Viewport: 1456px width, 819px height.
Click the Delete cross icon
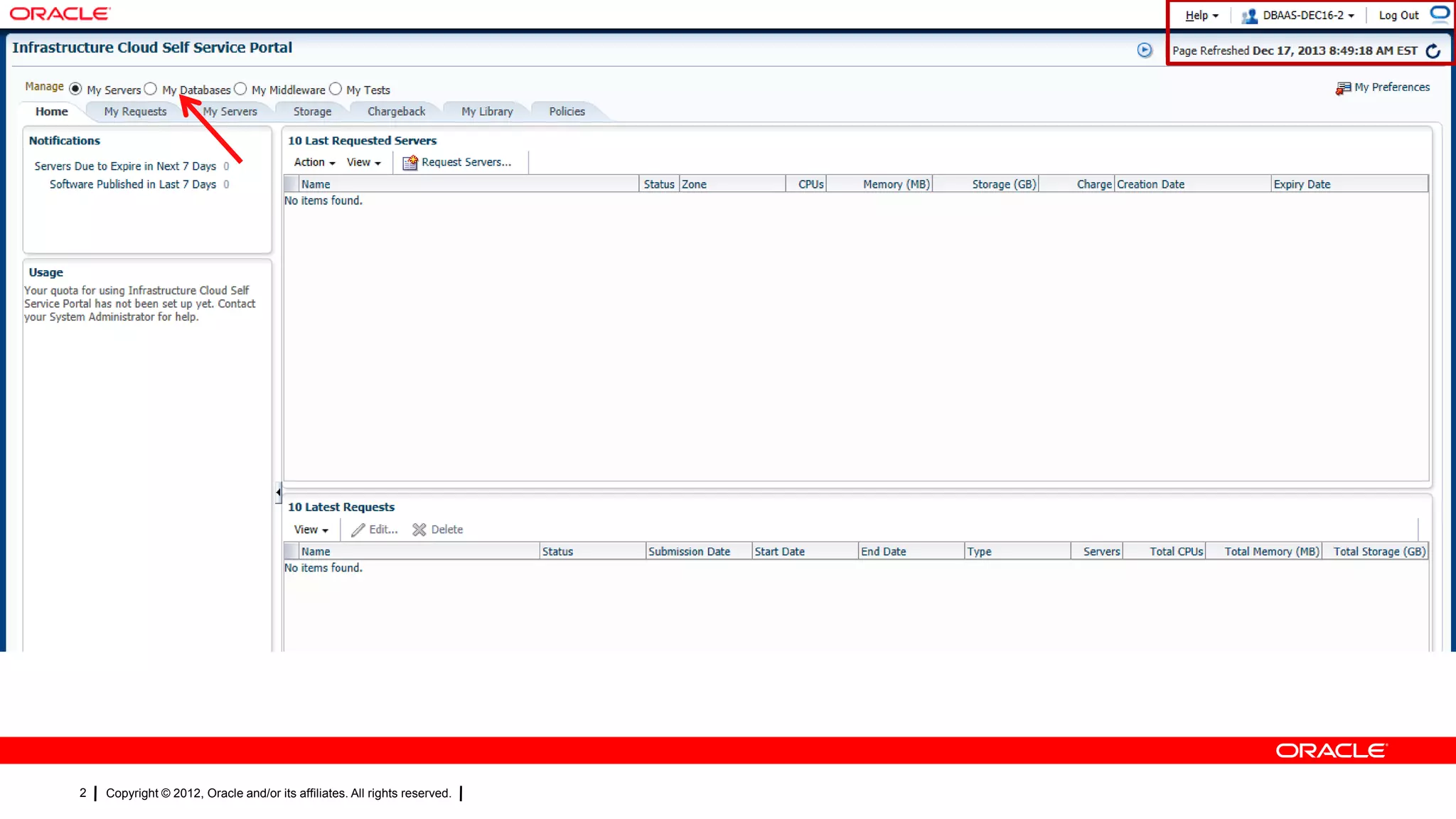[x=419, y=530]
